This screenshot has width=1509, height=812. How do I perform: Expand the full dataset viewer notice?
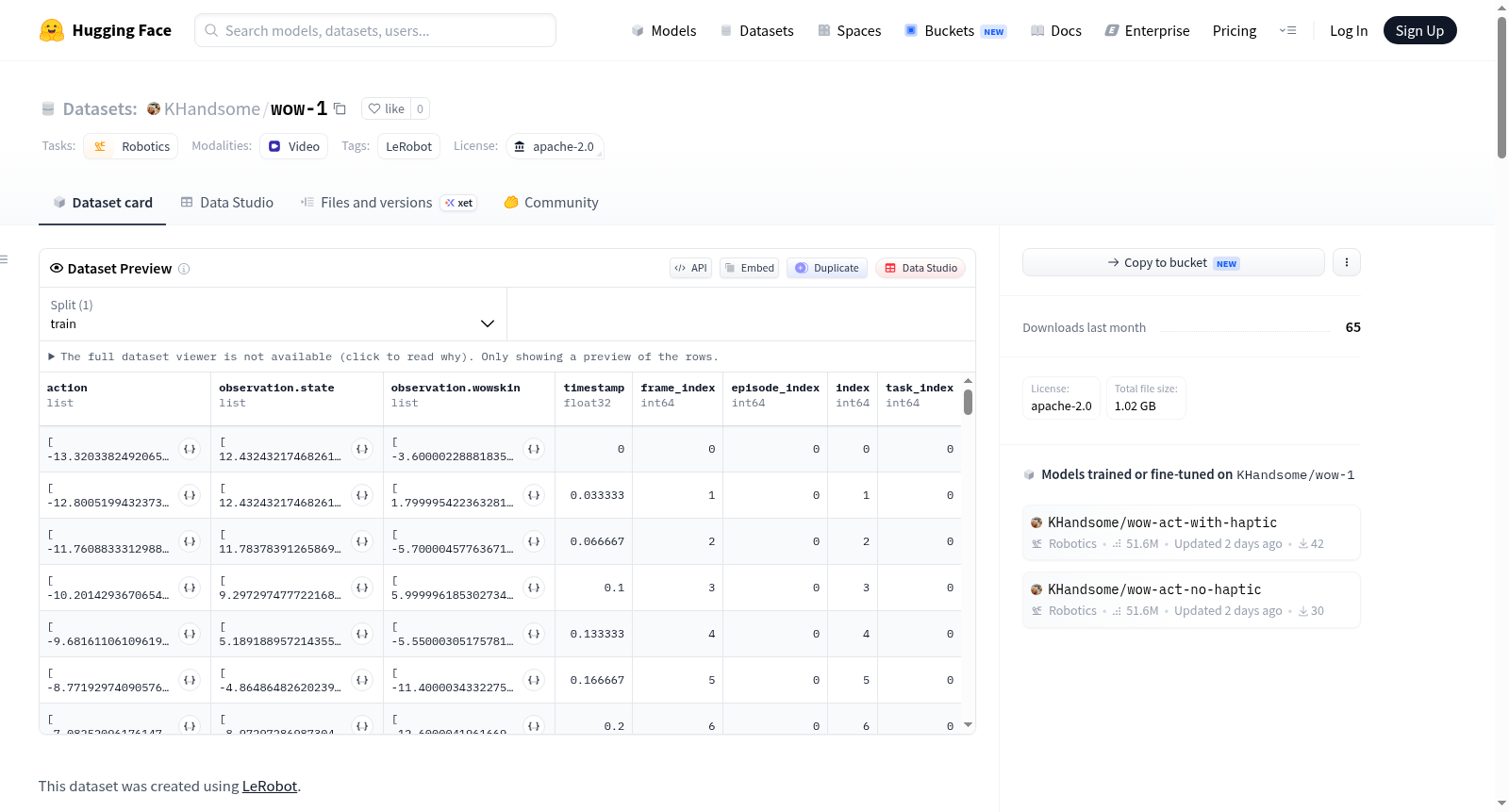[383, 356]
